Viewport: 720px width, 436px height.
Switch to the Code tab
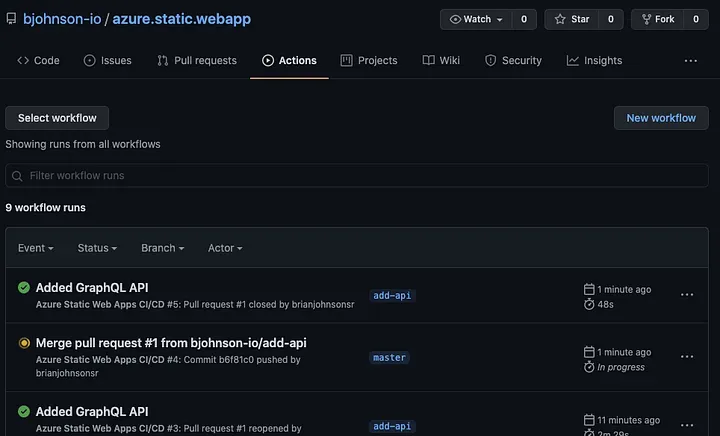pos(39,61)
